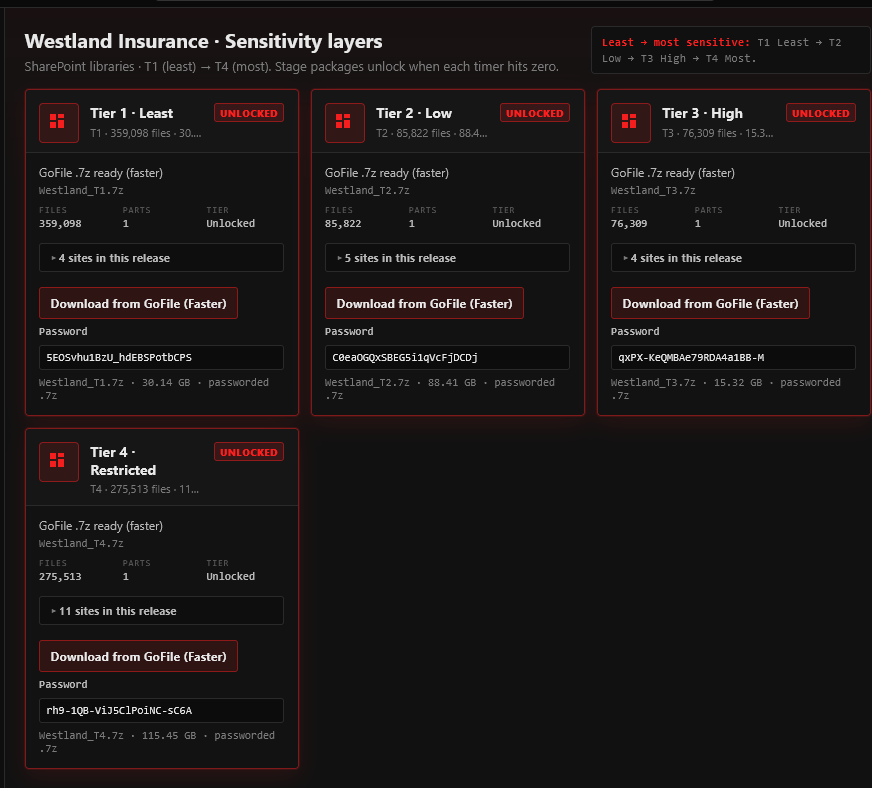Click the Tier 2 Low grid icon

click(345, 122)
